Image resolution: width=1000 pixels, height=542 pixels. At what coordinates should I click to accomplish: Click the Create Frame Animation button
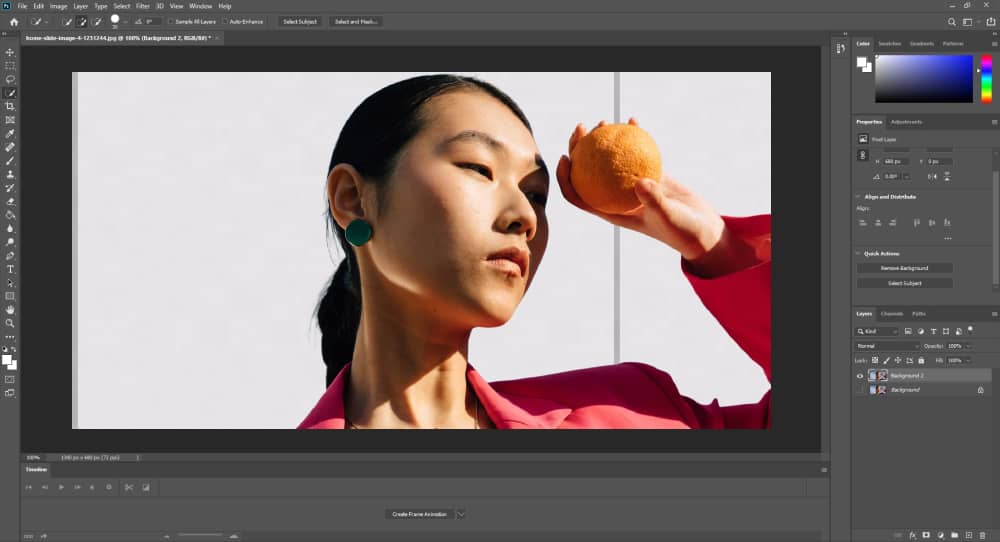tap(419, 514)
